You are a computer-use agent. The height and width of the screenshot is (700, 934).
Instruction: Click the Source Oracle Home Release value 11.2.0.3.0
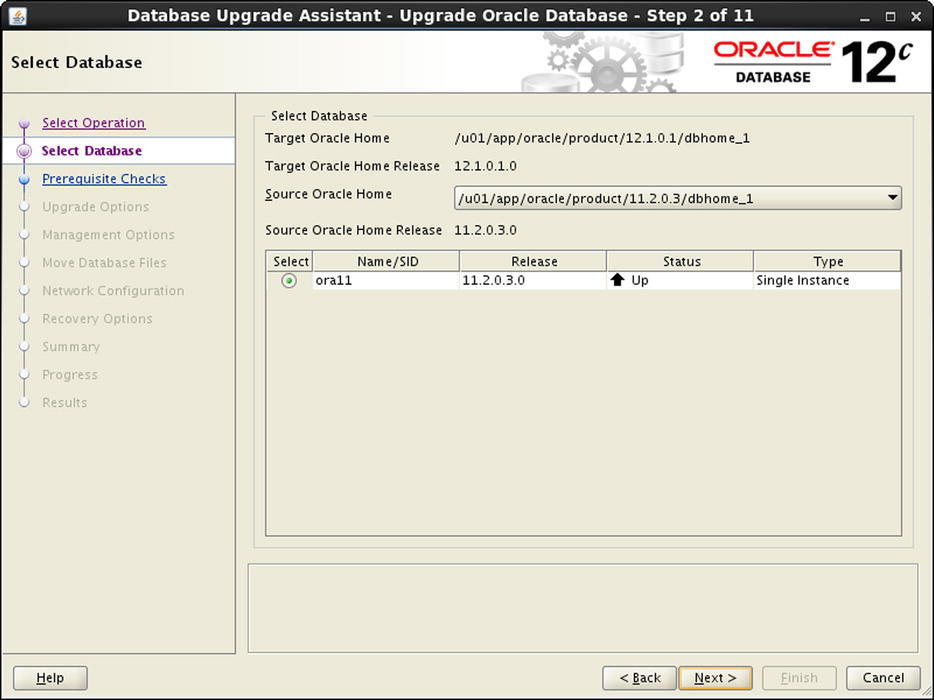click(485, 230)
